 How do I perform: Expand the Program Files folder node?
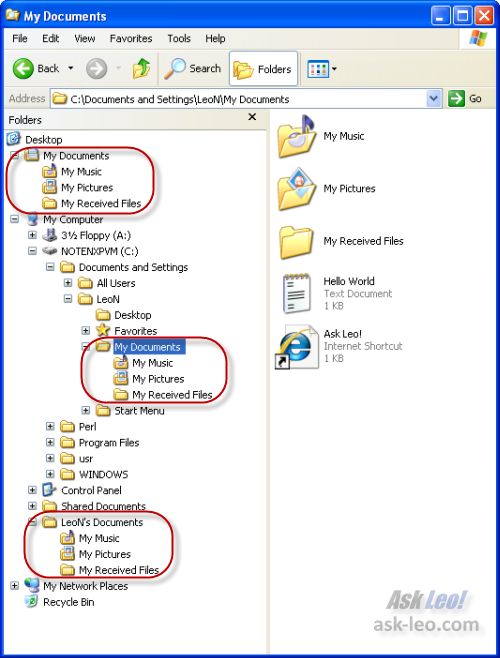(50, 442)
